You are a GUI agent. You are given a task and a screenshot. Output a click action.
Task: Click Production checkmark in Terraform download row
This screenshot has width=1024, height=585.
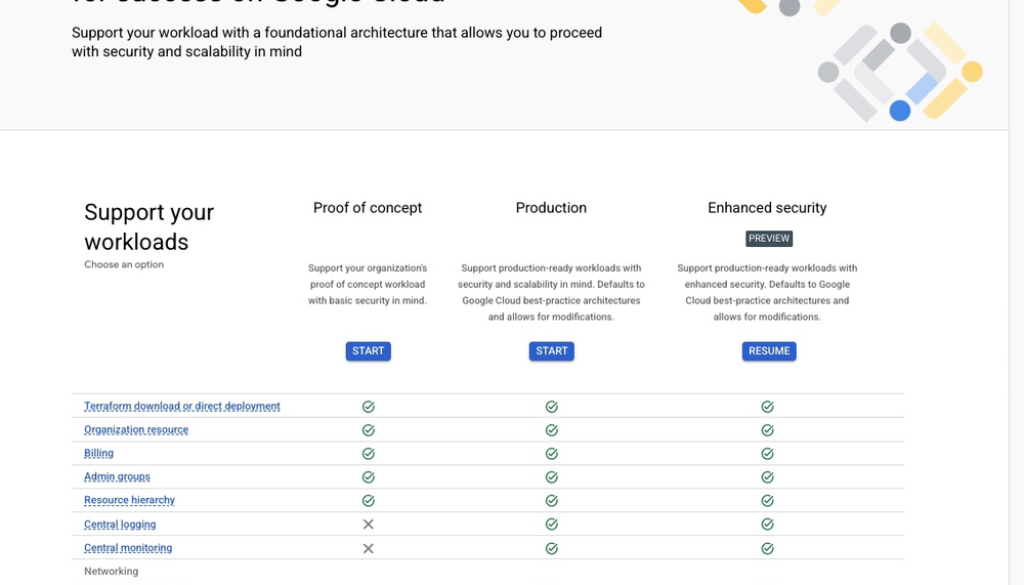pos(551,407)
